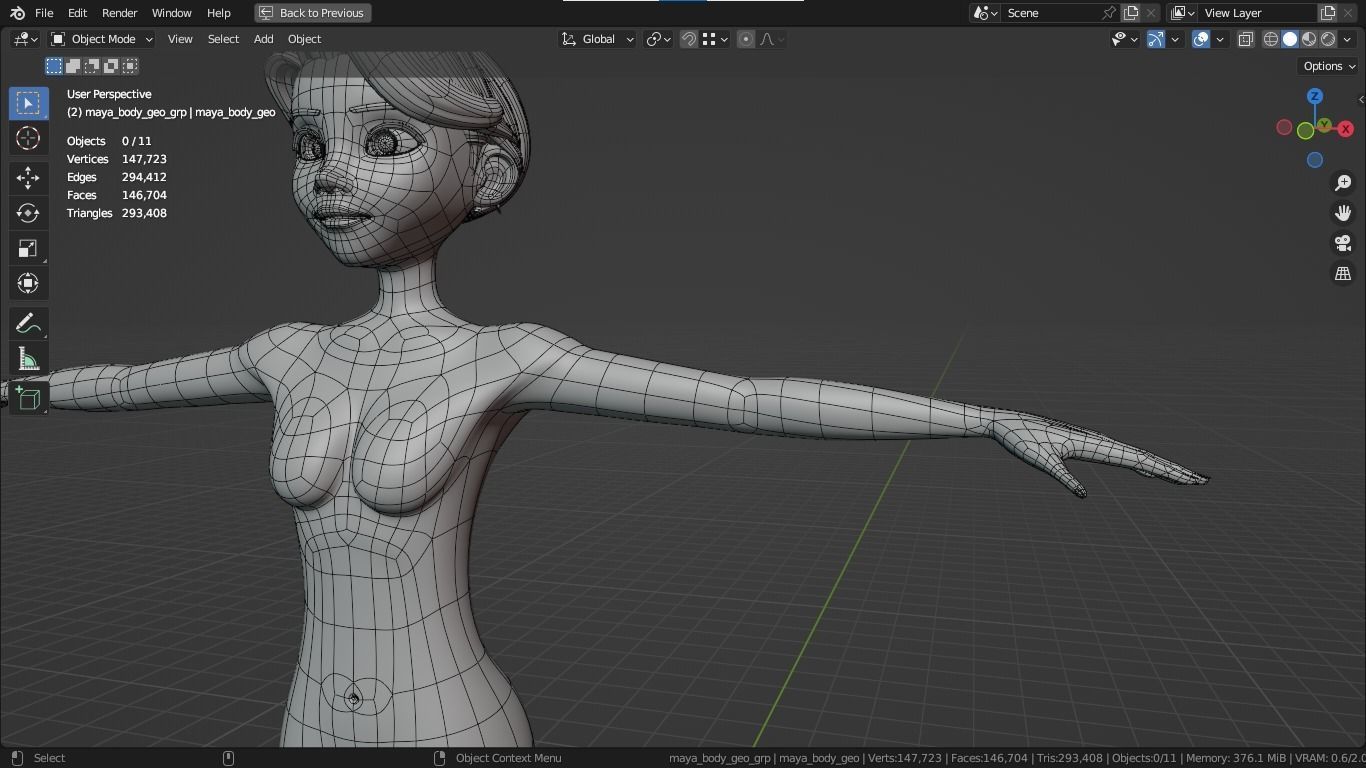The height and width of the screenshot is (768, 1366).
Task: Select the Move tool
Action: 28,178
